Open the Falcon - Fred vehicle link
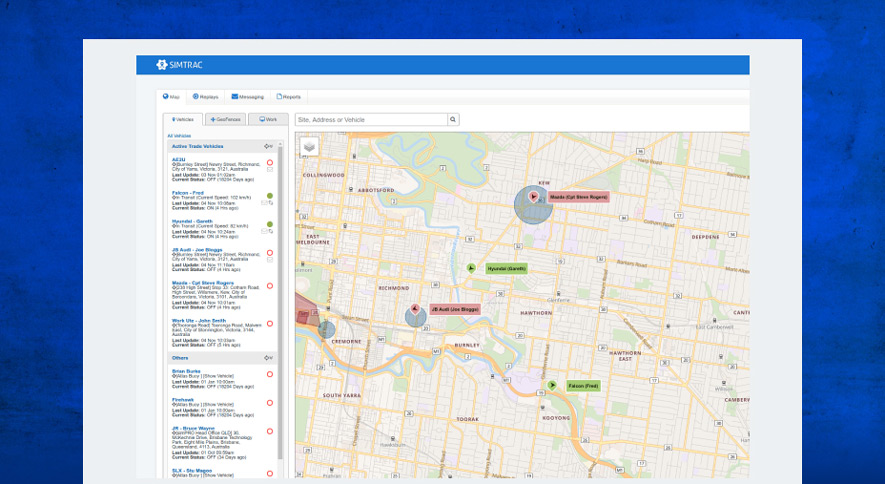 click(x=187, y=193)
